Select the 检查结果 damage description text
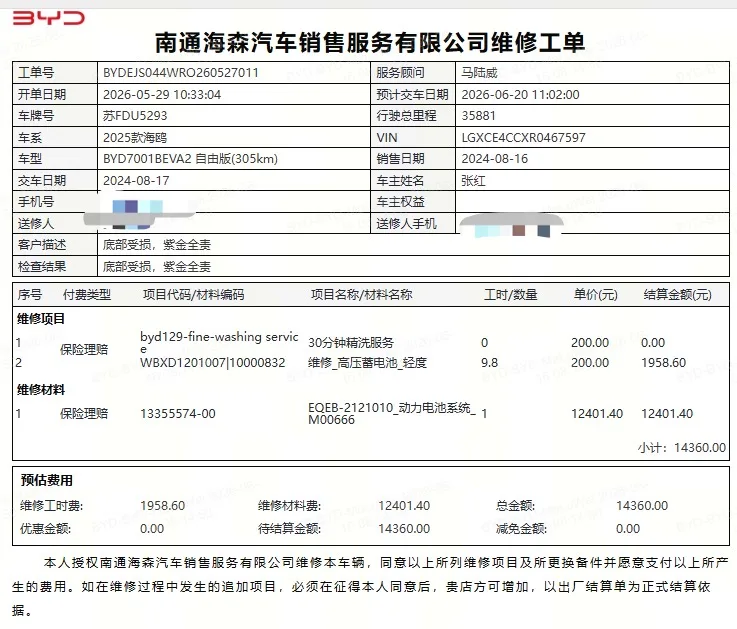737x629 pixels. (x=157, y=267)
